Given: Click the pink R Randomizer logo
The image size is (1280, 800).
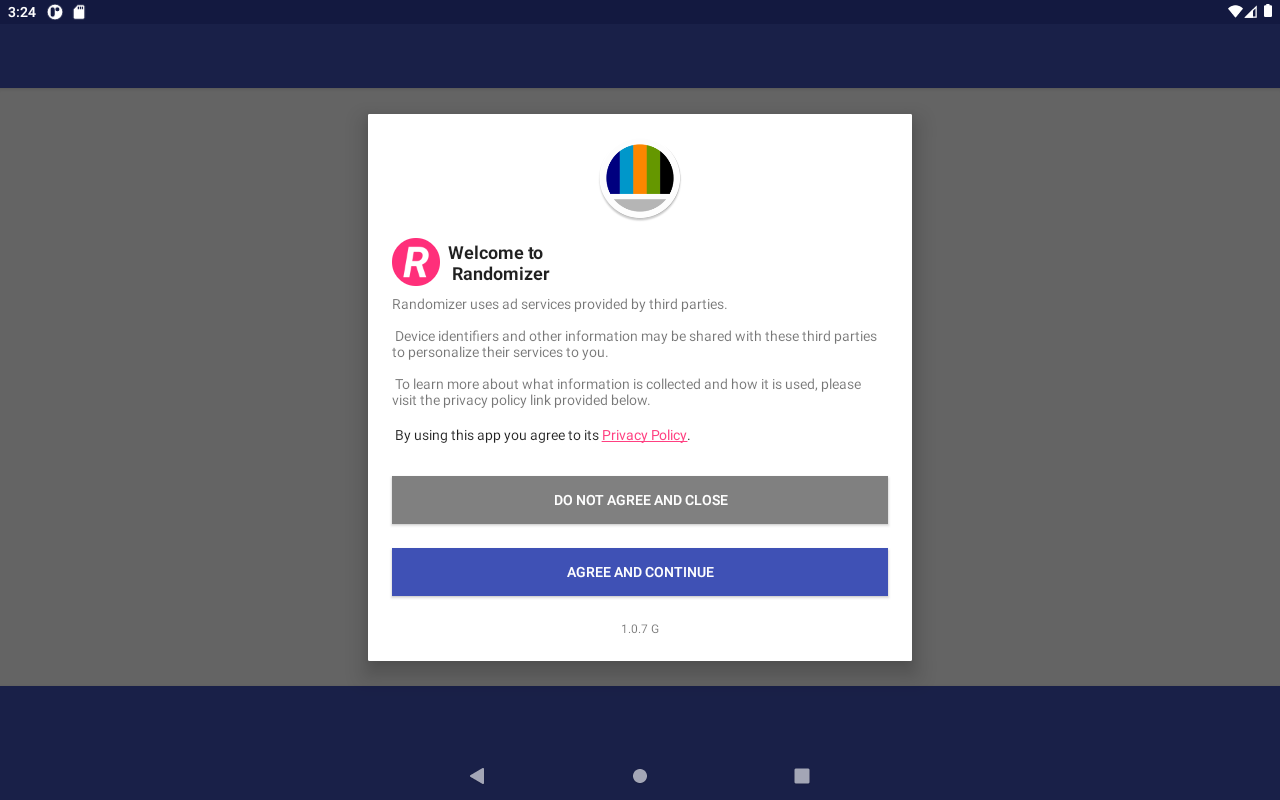Looking at the screenshot, I should (416, 262).
